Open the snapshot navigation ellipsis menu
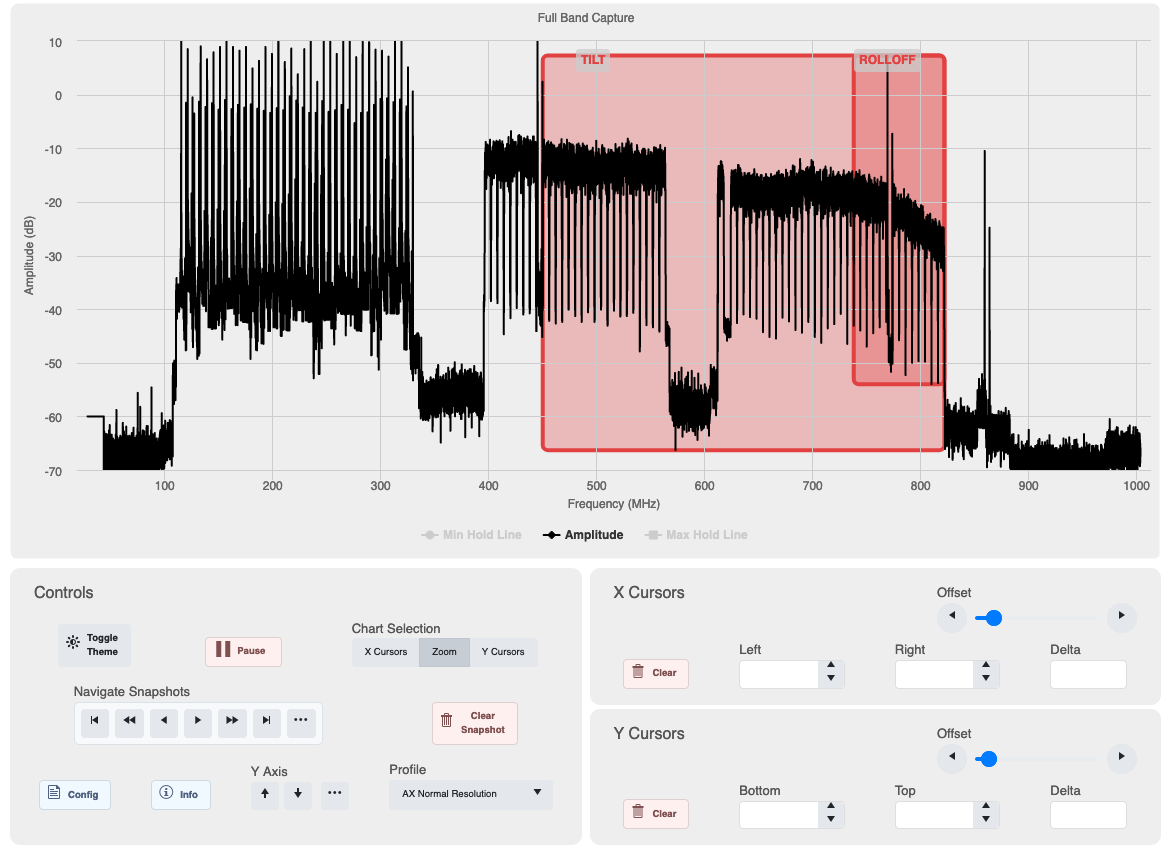The image size is (1169, 863). 301,721
